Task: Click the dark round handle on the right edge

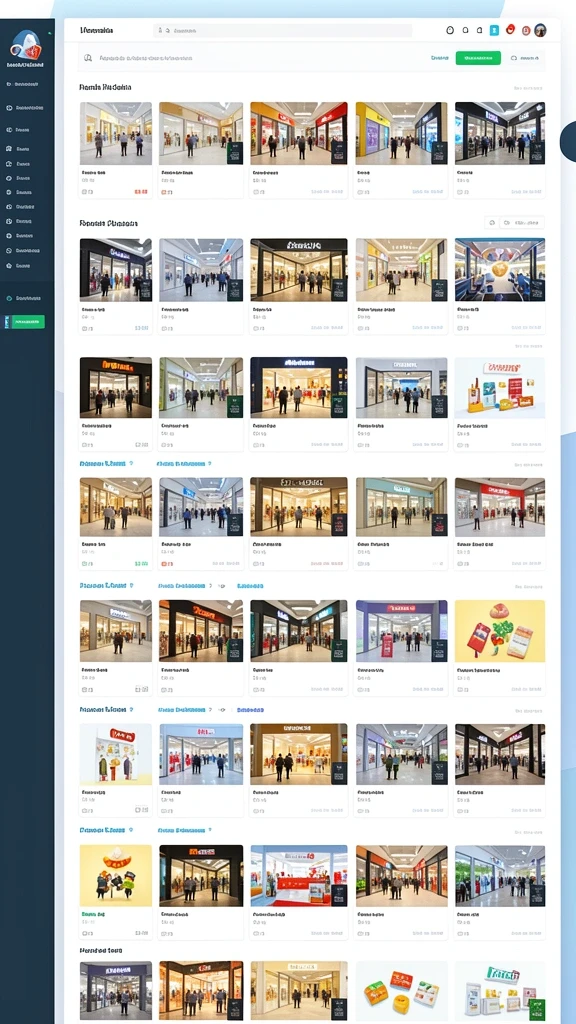Action: click(x=568, y=141)
